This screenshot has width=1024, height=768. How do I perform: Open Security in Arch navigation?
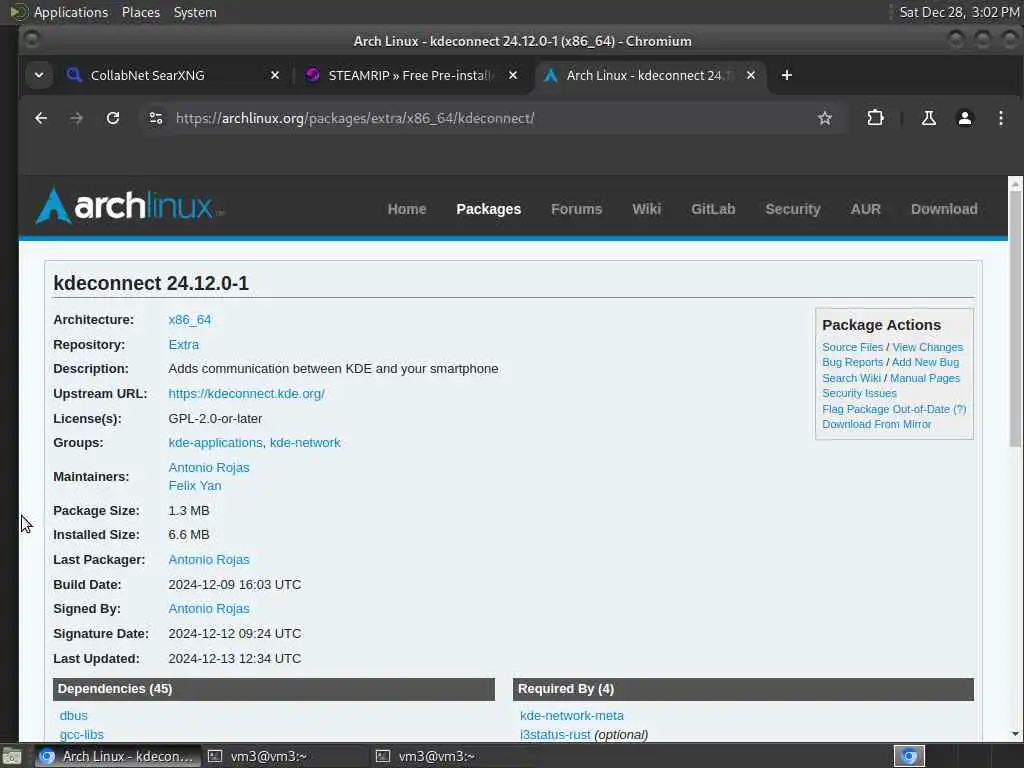(793, 209)
